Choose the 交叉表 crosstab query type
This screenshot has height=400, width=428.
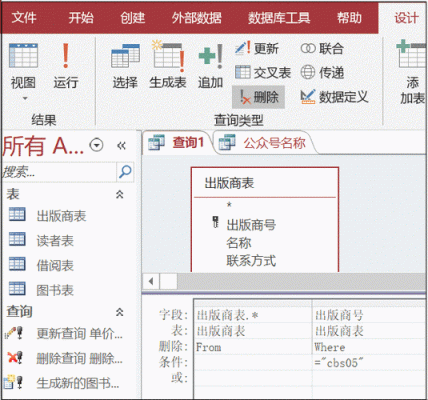point(263,73)
